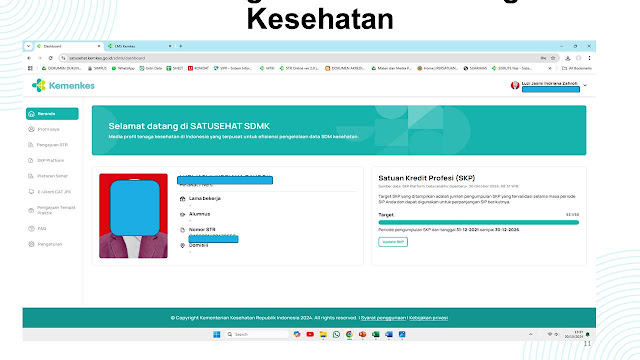Open E-Ukom CAT JFK in the sidebar
640x360 pixels.
(49, 191)
